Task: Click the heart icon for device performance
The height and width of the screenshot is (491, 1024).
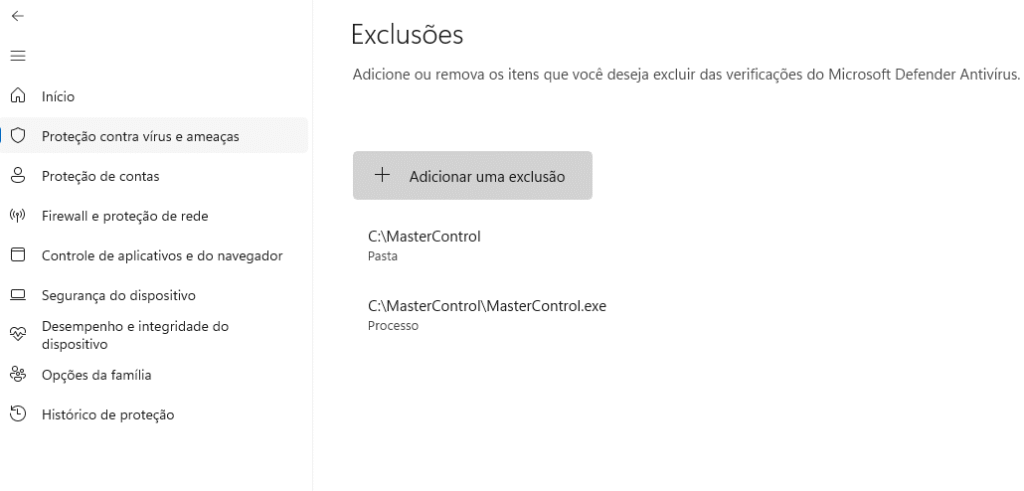Action: point(18,335)
